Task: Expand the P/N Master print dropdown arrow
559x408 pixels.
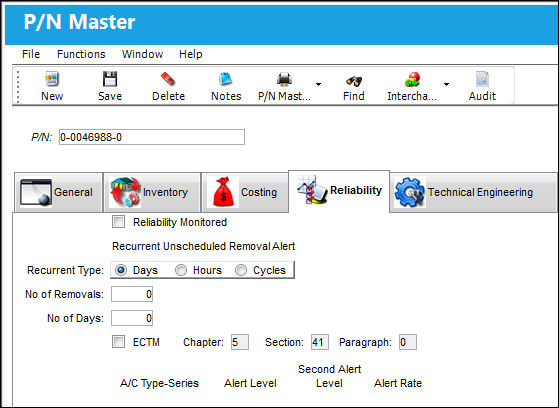Action: [x=318, y=85]
